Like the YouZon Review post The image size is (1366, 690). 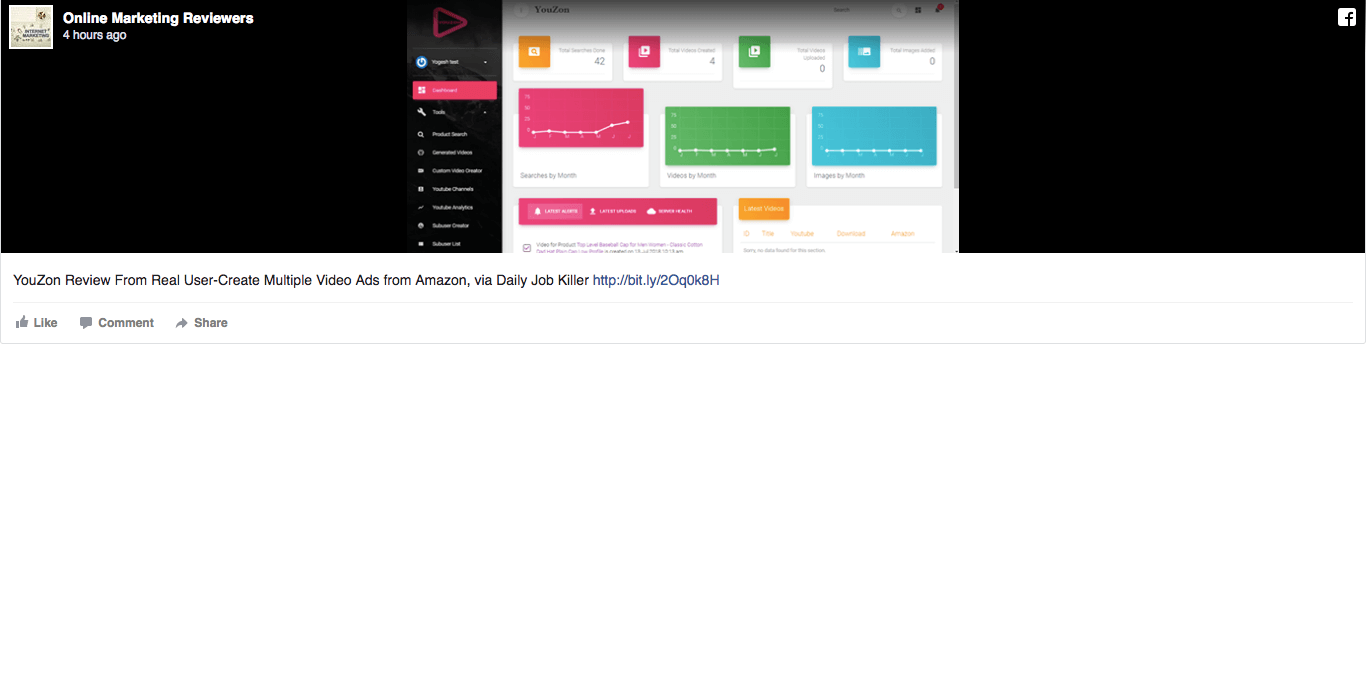point(37,323)
